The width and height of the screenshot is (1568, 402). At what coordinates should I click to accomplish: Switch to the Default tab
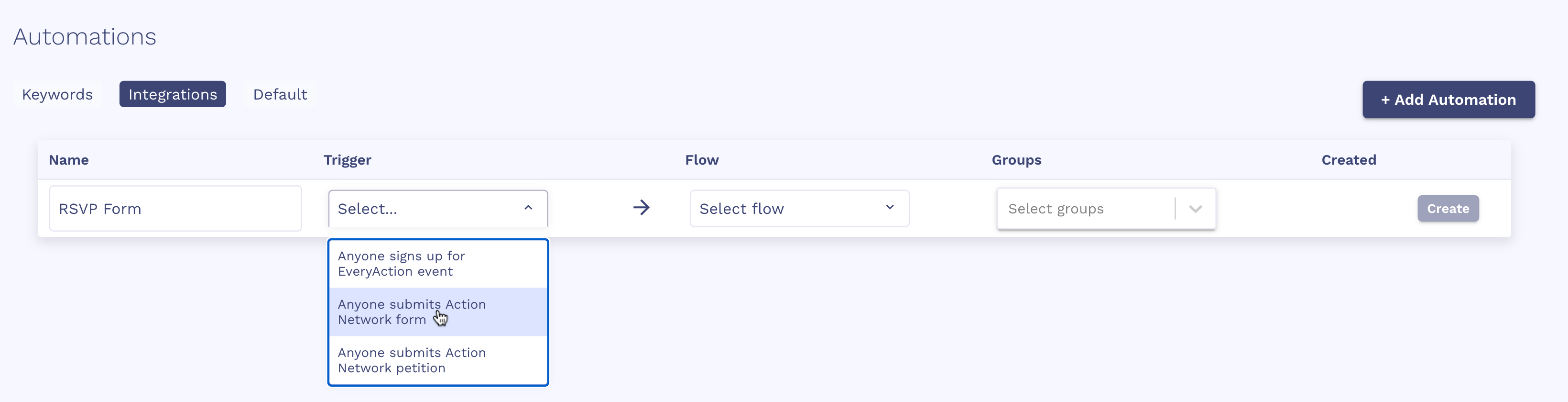280,94
